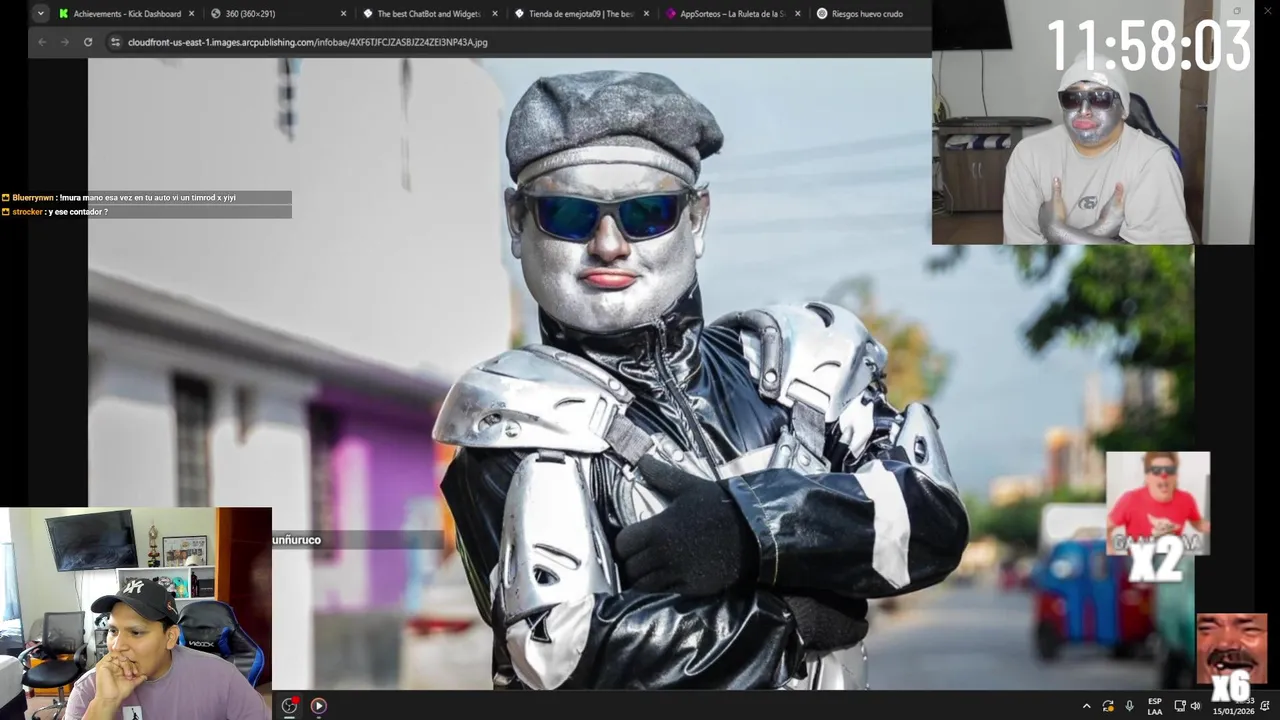Click the laughing man x6 sticker overlay
Viewport: 1280px width, 720px height.
pos(1231,656)
